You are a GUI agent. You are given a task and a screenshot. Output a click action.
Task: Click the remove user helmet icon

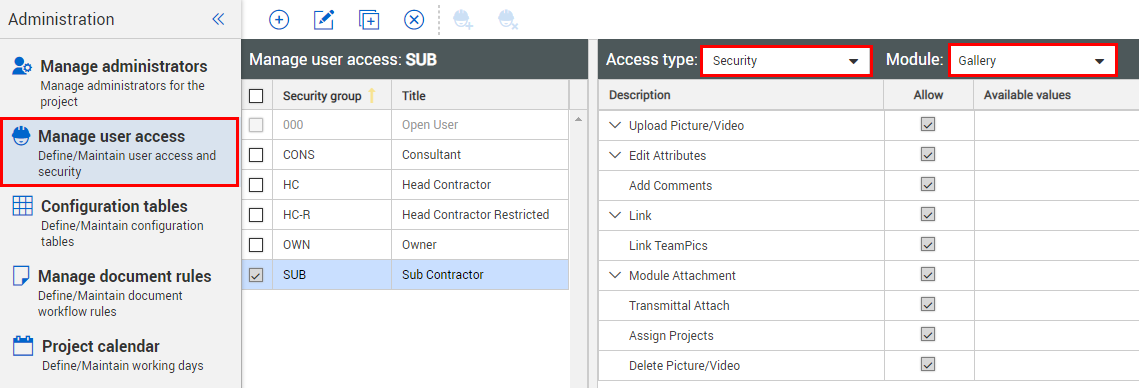[508, 20]
